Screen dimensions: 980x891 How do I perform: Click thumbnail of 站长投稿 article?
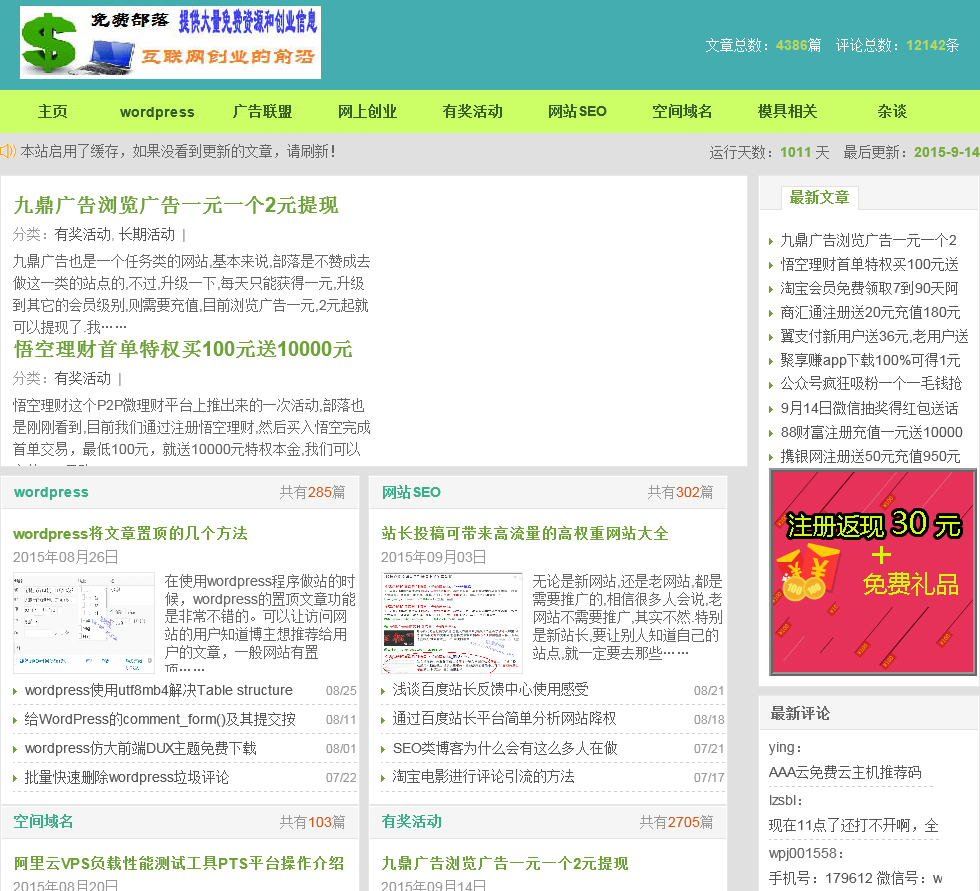[x=451, y=622]
